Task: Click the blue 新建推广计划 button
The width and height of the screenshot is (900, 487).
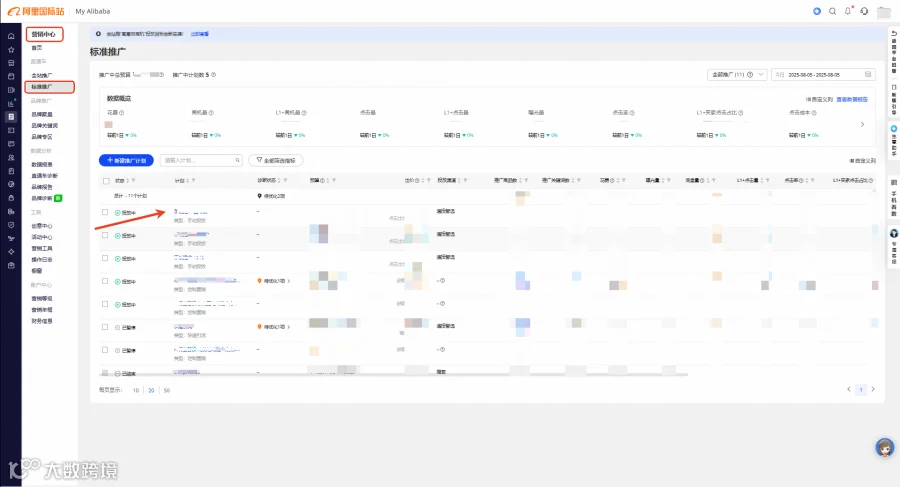Action: [x=126, y=160]
